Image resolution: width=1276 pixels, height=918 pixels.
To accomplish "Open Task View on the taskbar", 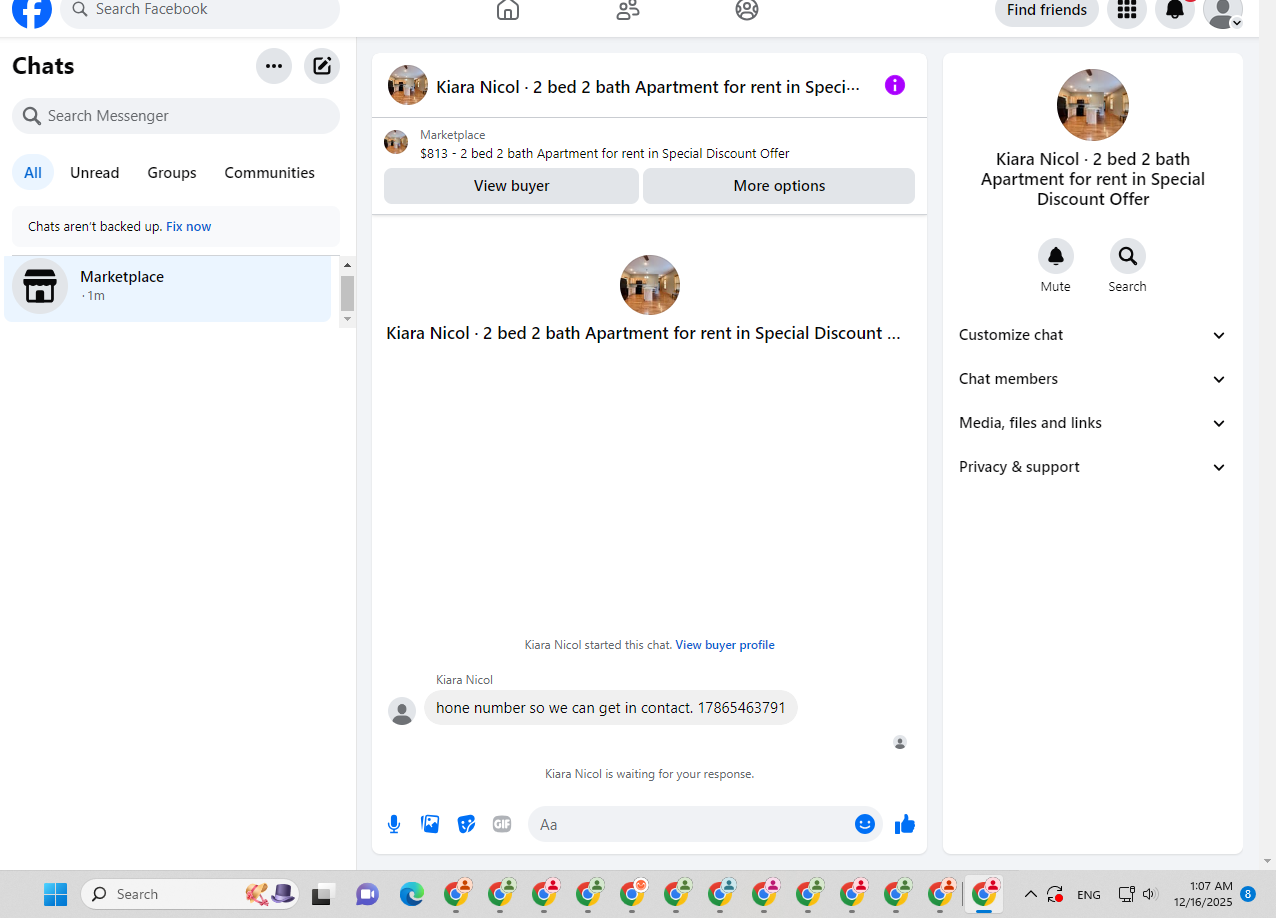I will tap(322, 894).
